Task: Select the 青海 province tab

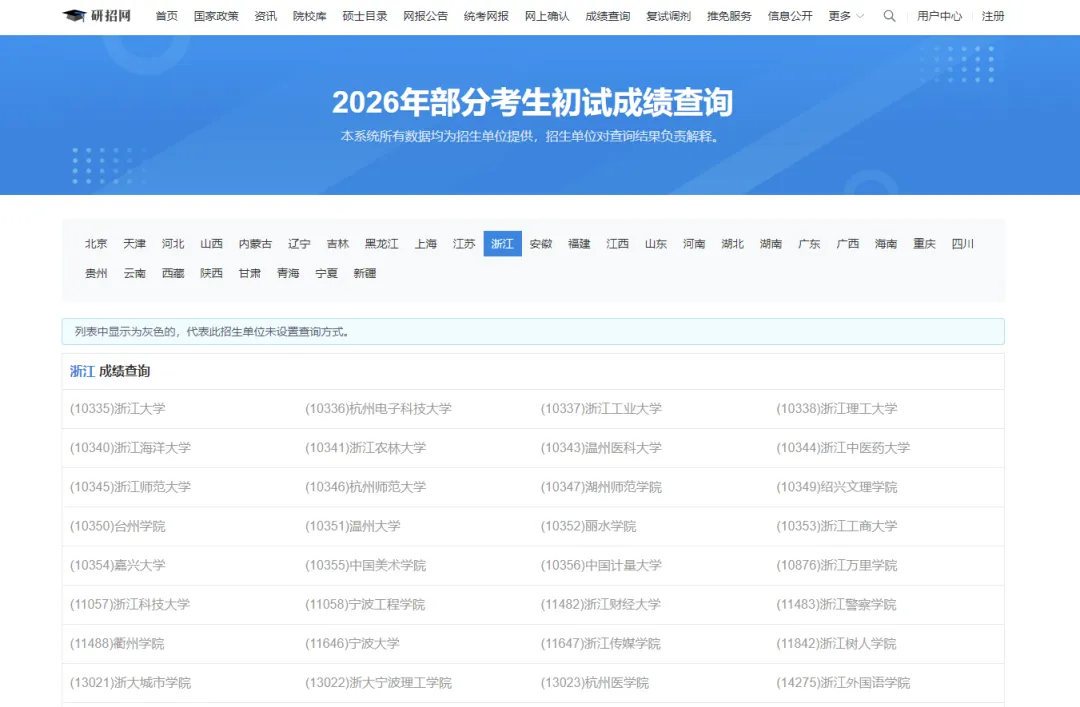Action: click(288, 274)
